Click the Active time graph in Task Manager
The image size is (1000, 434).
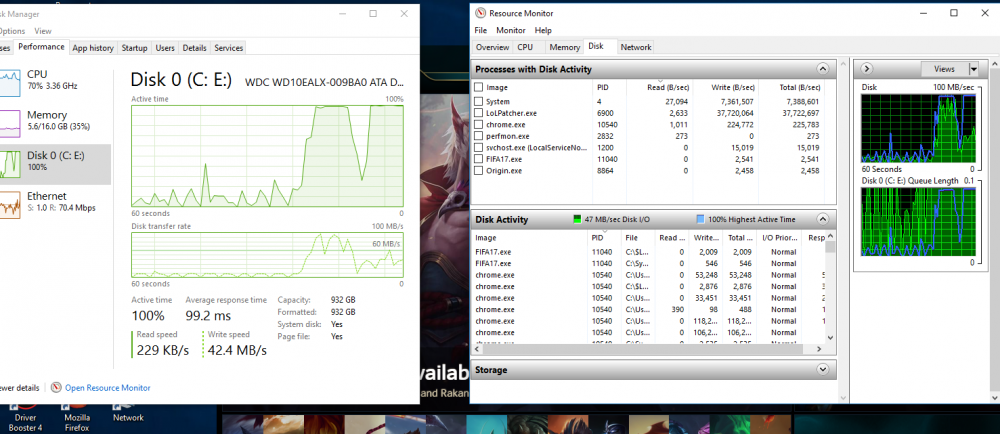click(x=267, y=156)
